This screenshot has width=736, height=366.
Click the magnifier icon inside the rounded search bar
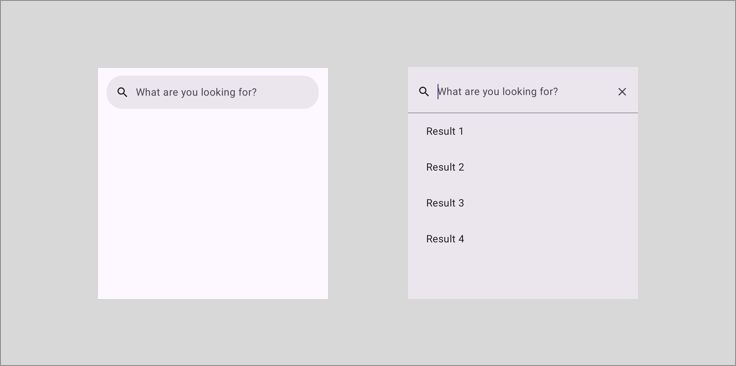coord(122,92)
